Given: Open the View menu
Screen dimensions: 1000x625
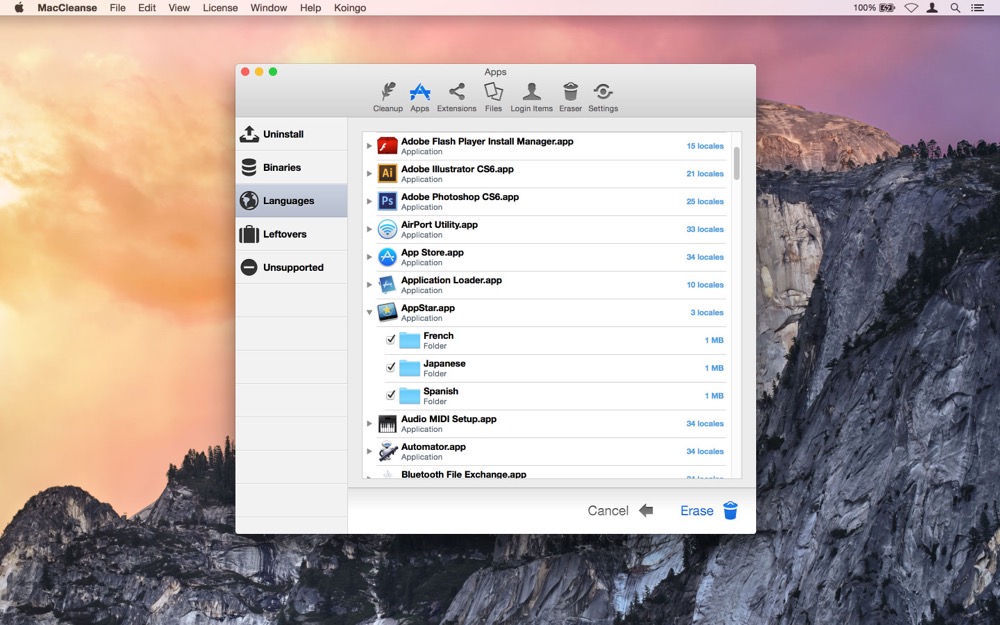Looking at the screenshot, I should (x=179, y=8).
